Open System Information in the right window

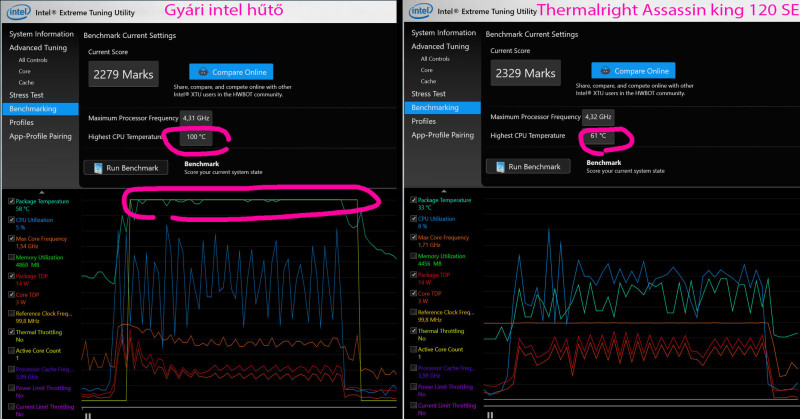(x=443, y=33)
